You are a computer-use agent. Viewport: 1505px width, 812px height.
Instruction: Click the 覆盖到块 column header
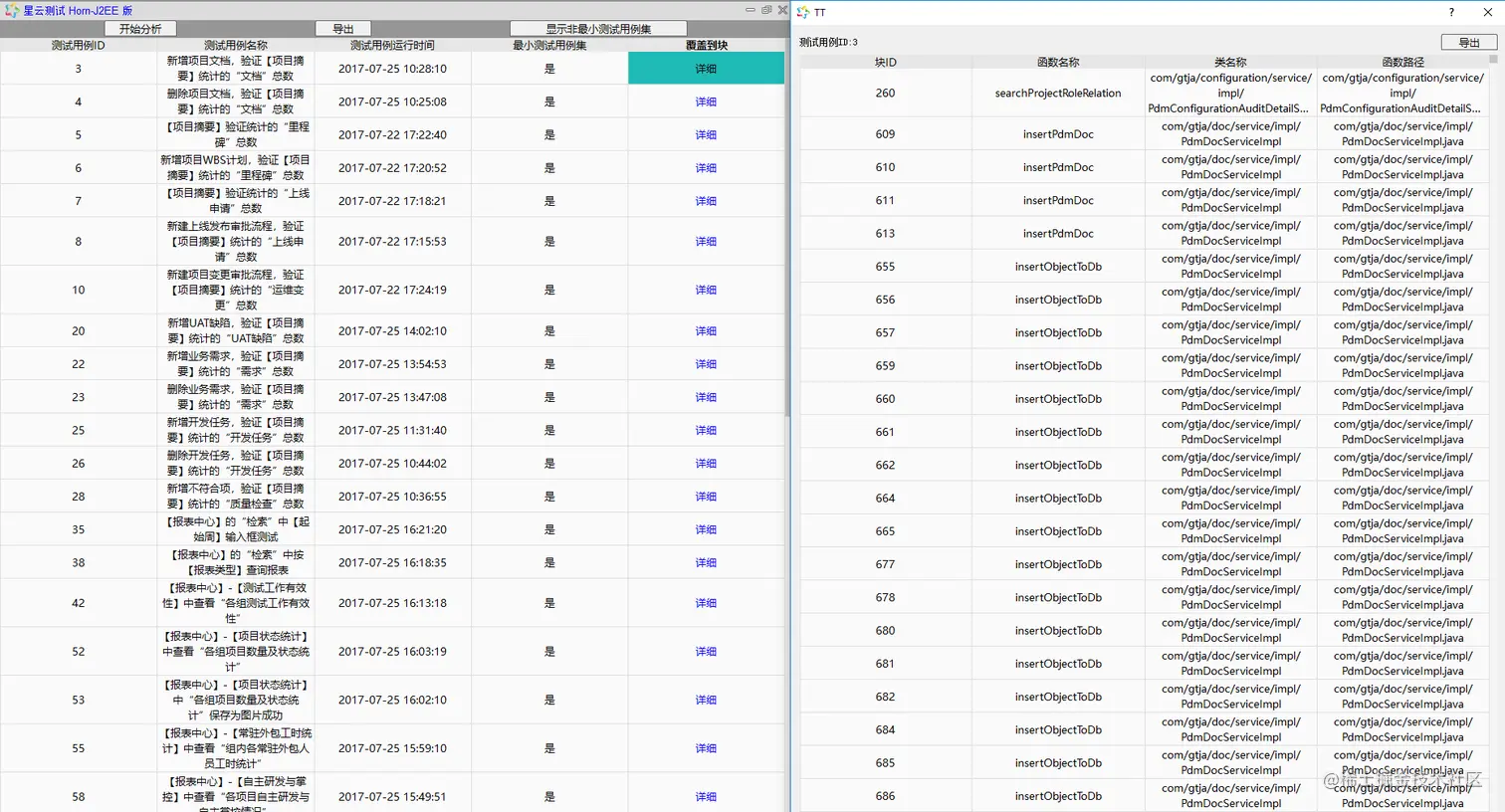click(707, 45)
